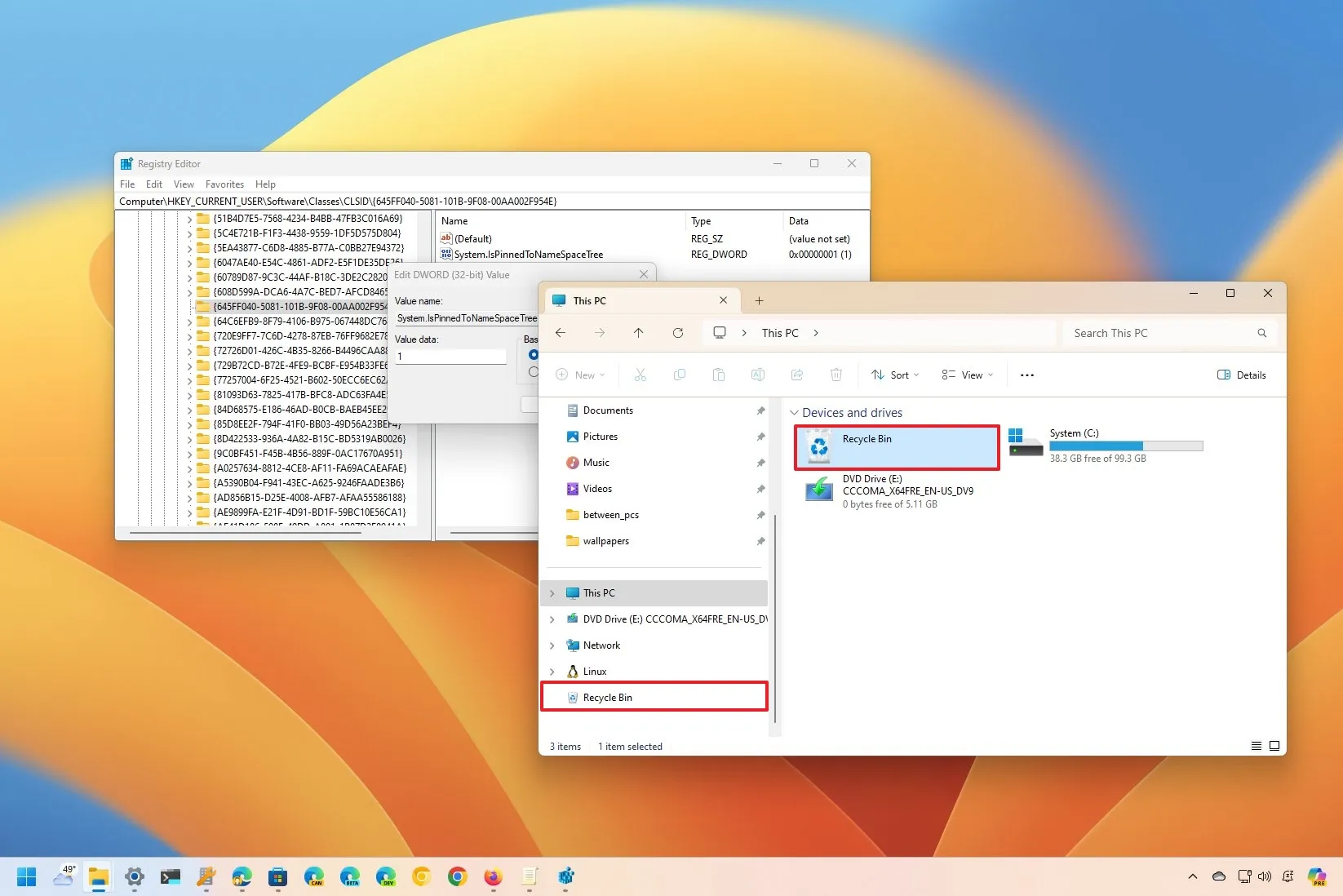Open the Sort dropdown
Viewport: 1343px width, 896px height.
tap(895, 375)
